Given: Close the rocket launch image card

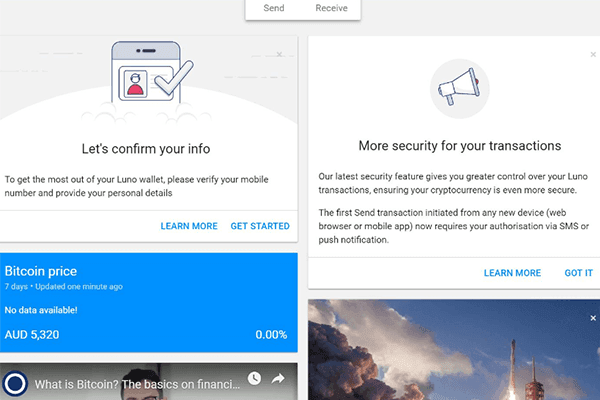Looking at the screenshot, I should (x=593, y=318).
